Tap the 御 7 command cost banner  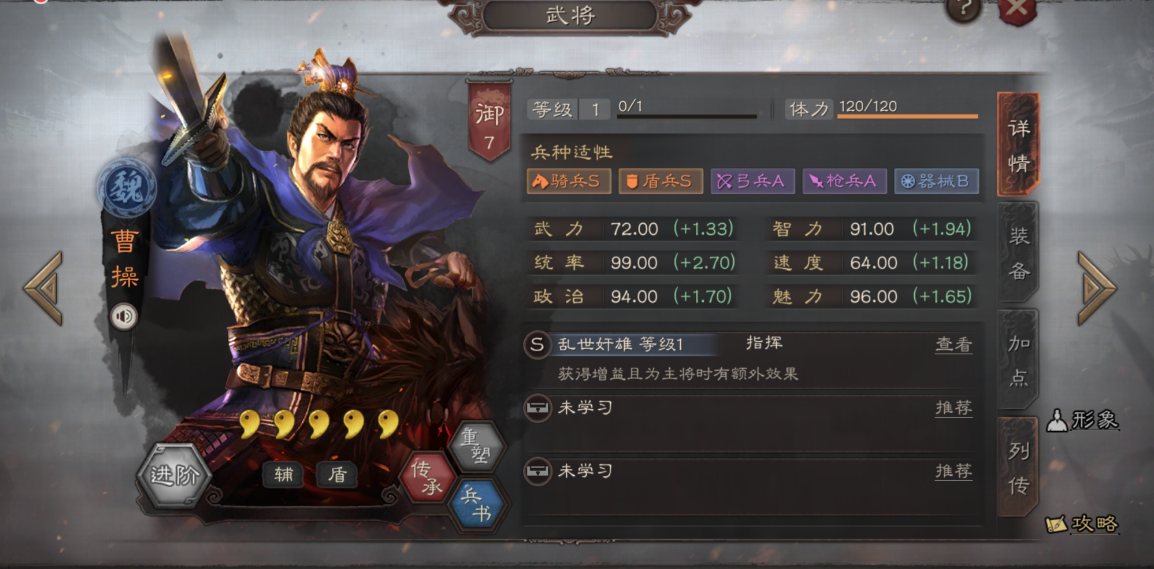488,121
